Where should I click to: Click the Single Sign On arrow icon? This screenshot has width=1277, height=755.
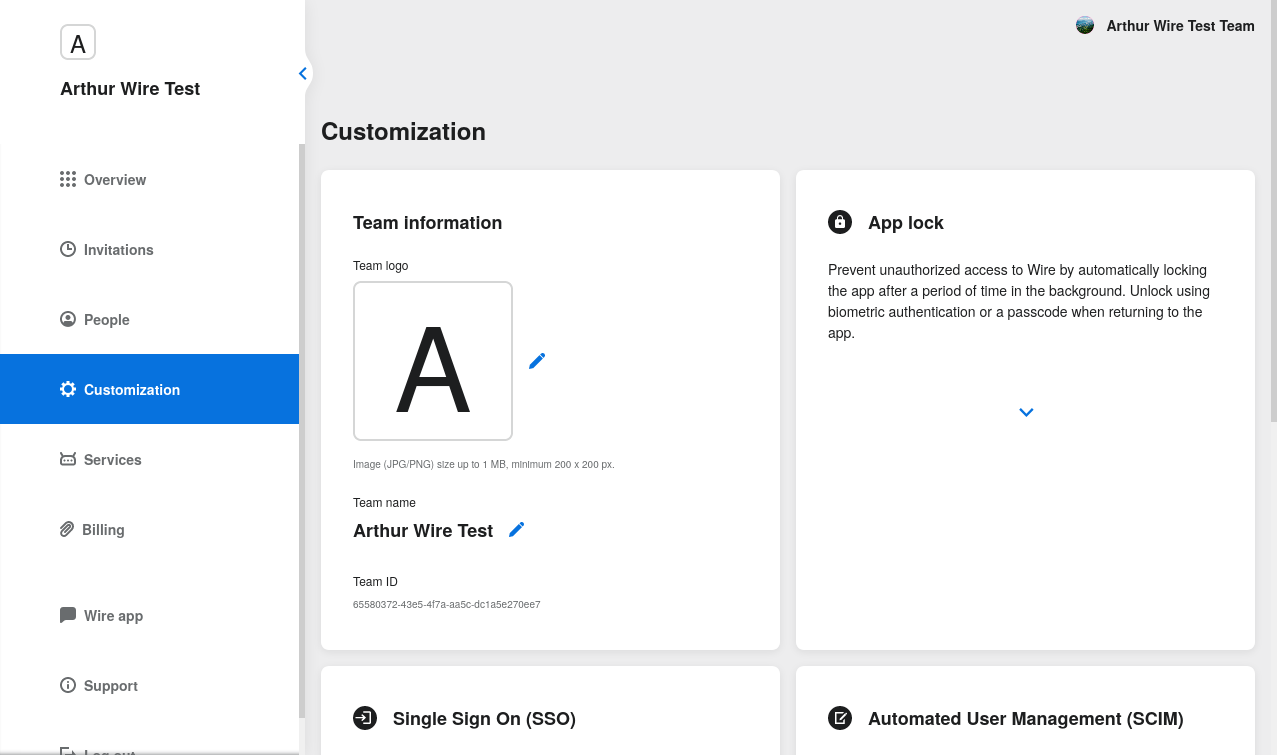point(365,718)
